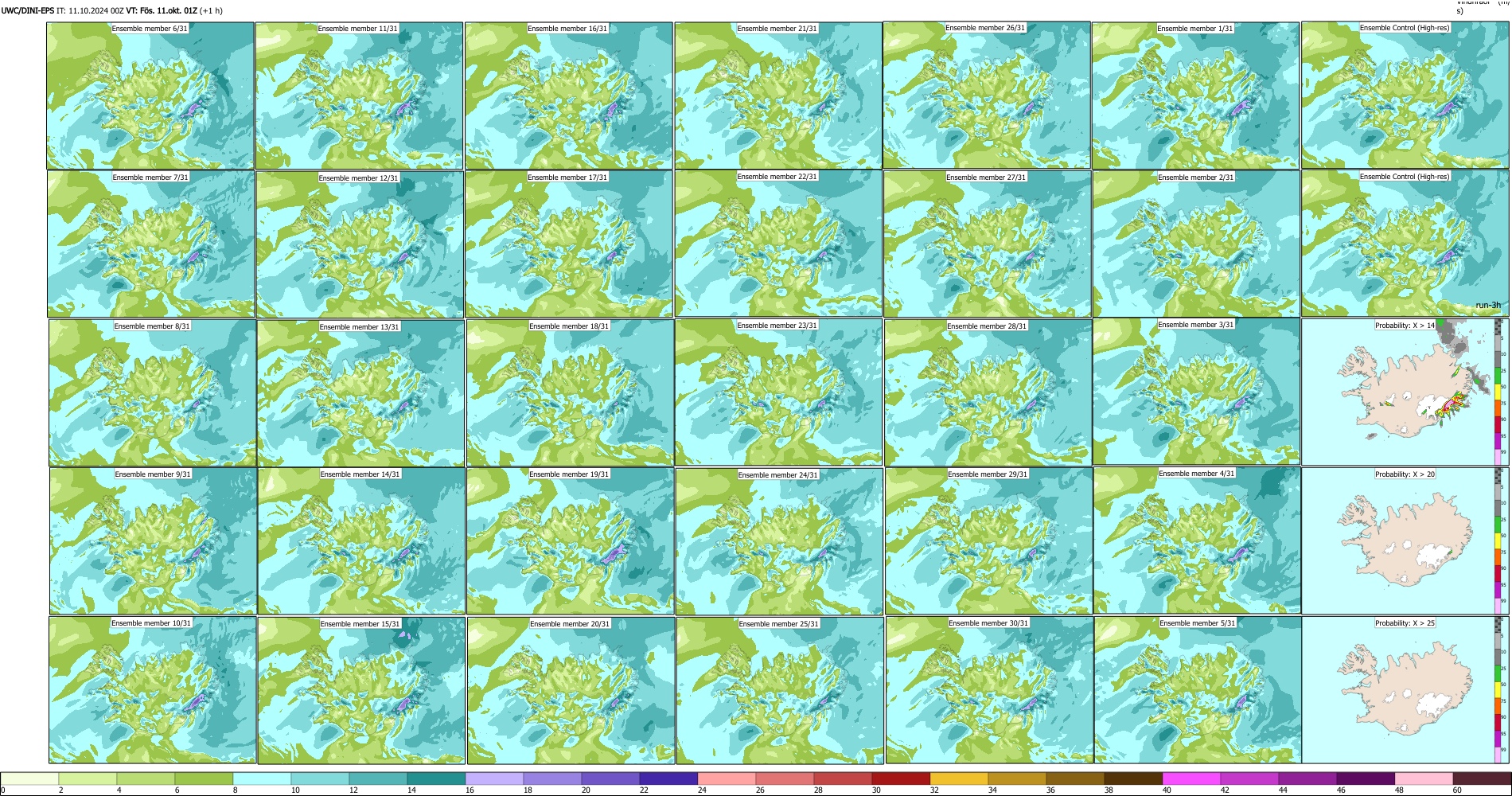Click the Ensemble member 1/31 map
The height and width of the screenshot is (796, 1512).
click(1195, 96)
